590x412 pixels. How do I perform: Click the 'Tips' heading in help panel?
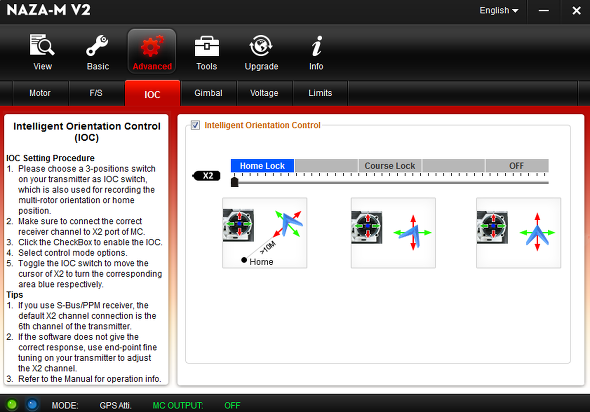tap(15, 295)
